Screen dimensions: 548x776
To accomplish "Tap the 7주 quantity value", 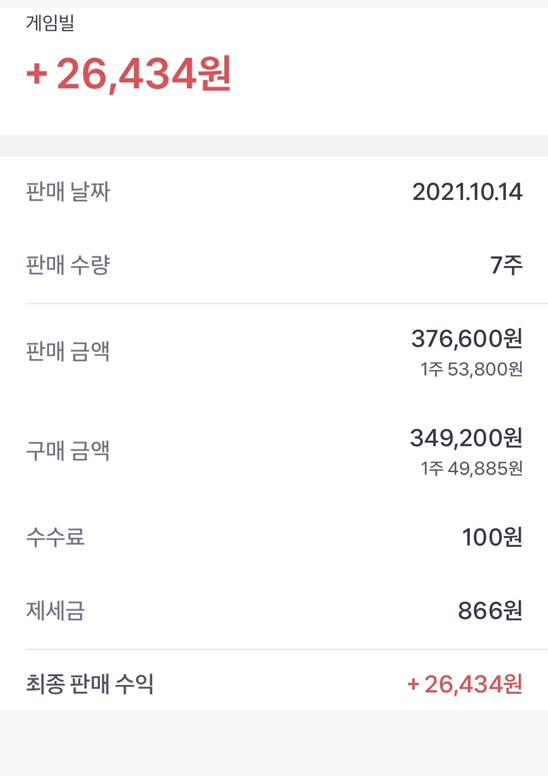I will pos(506,265).
